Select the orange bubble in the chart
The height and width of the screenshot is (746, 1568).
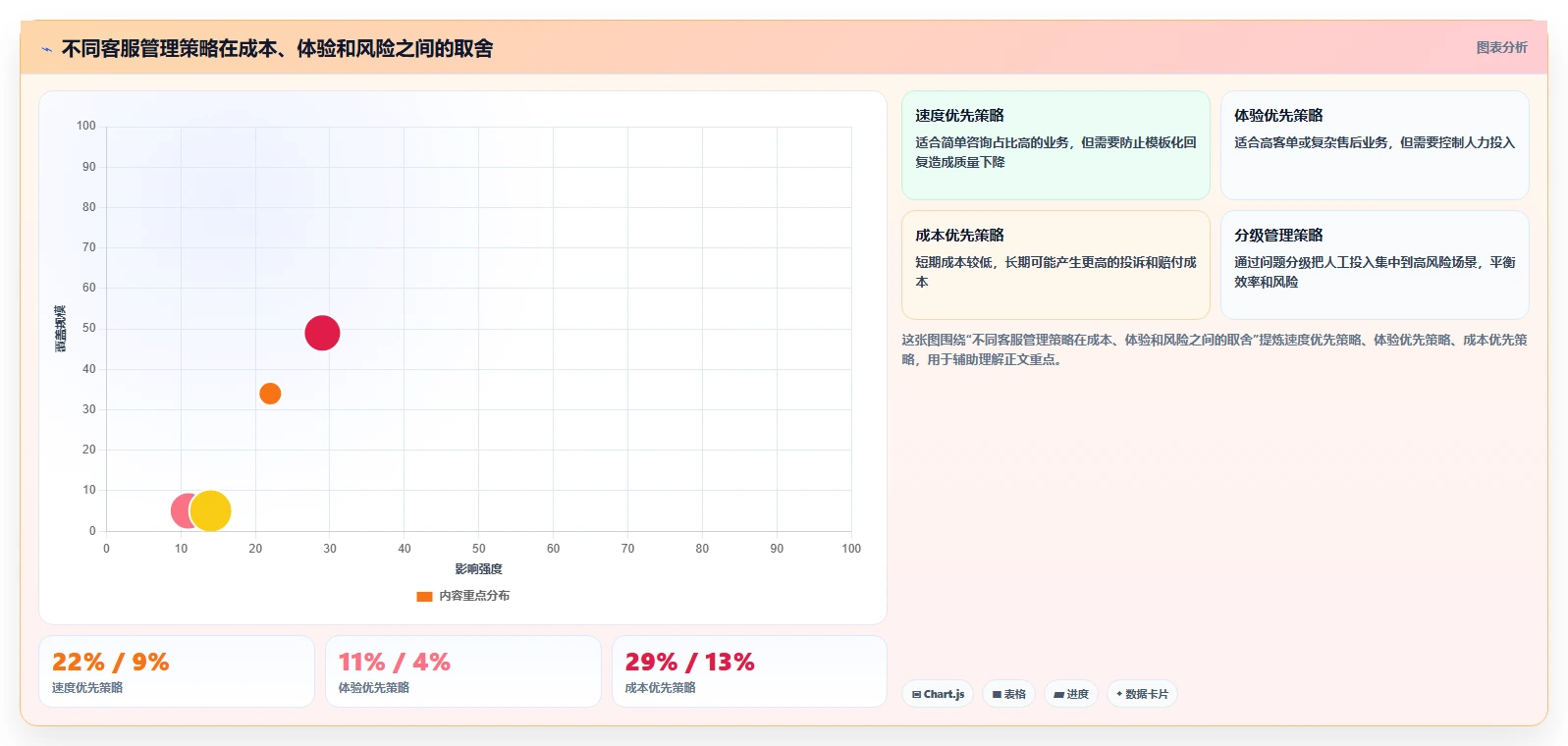(x=270, y=394)
